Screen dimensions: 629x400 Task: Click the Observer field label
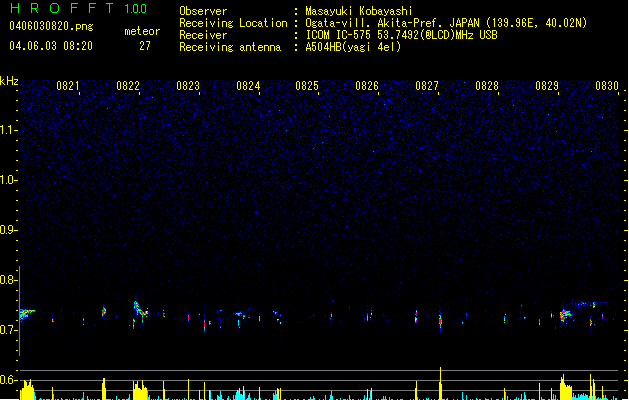pyautogui.click(x=203, y=11)
